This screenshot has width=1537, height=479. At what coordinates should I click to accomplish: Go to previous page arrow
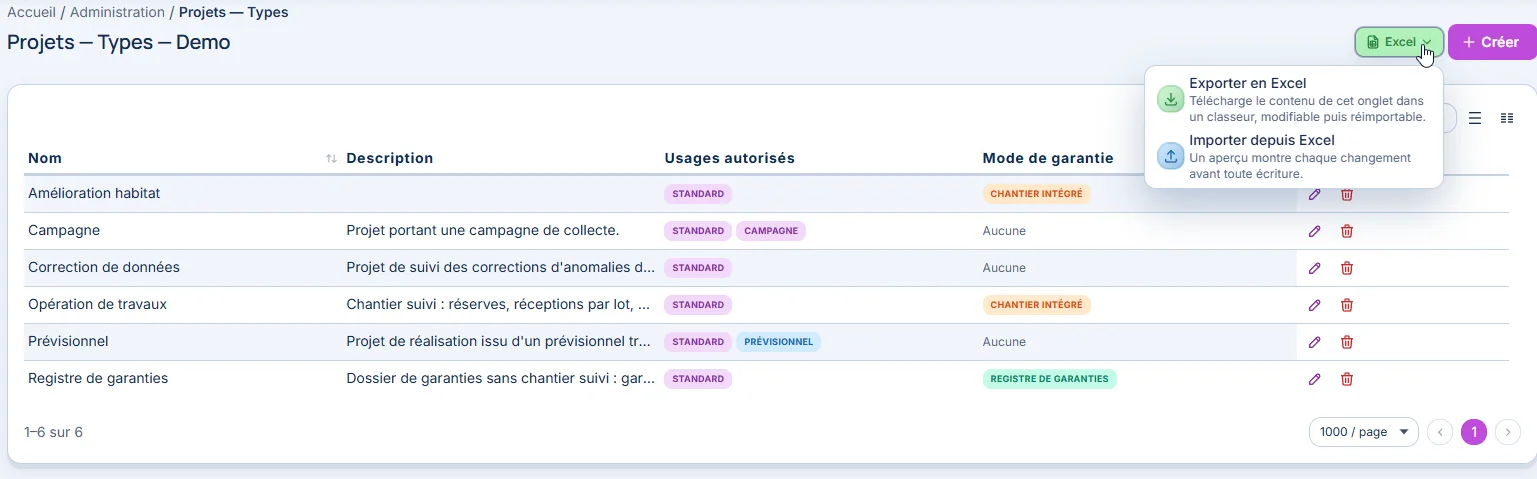pos(1440,432)
